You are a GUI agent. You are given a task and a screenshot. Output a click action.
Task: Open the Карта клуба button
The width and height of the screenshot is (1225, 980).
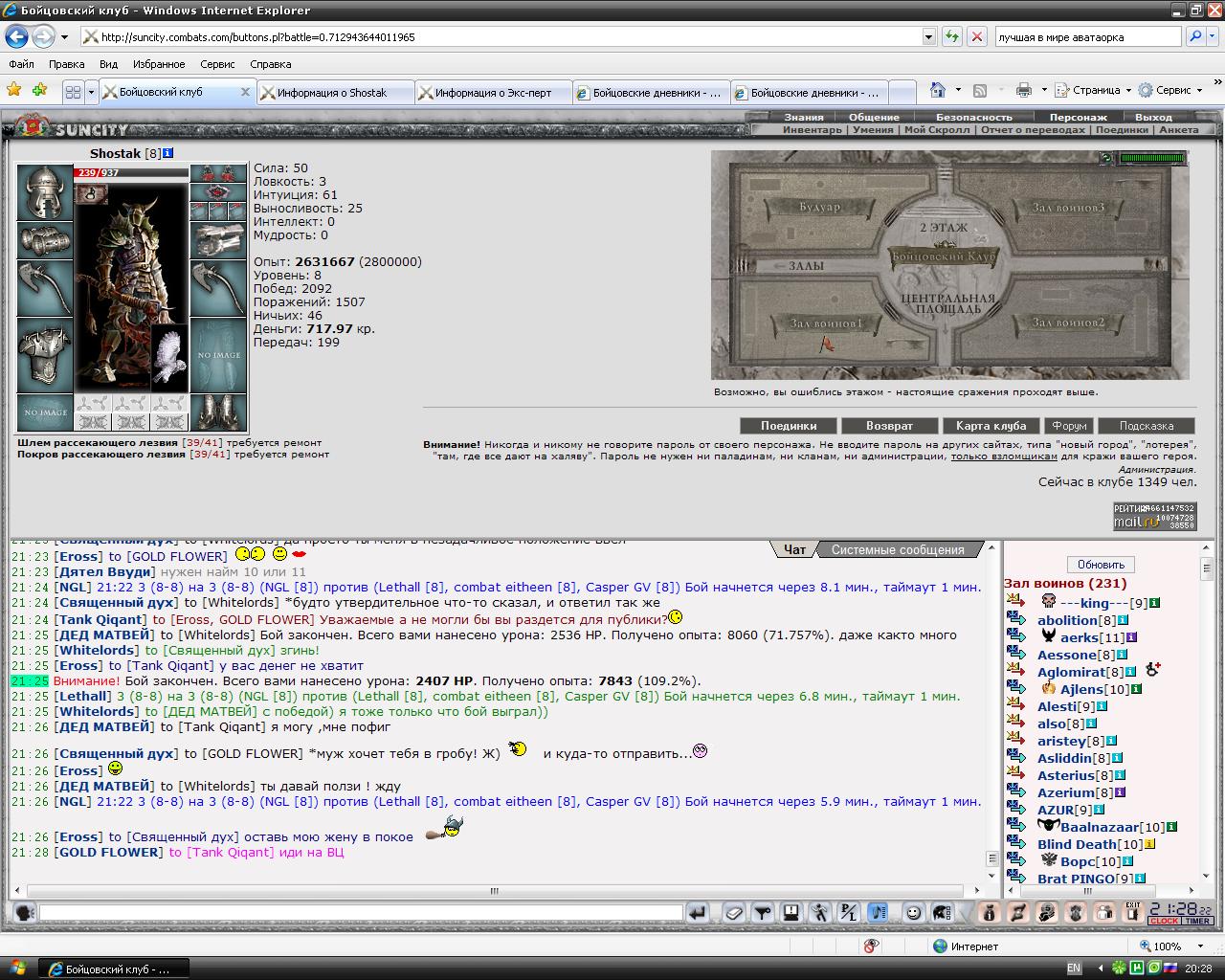[x=991, y=426]
